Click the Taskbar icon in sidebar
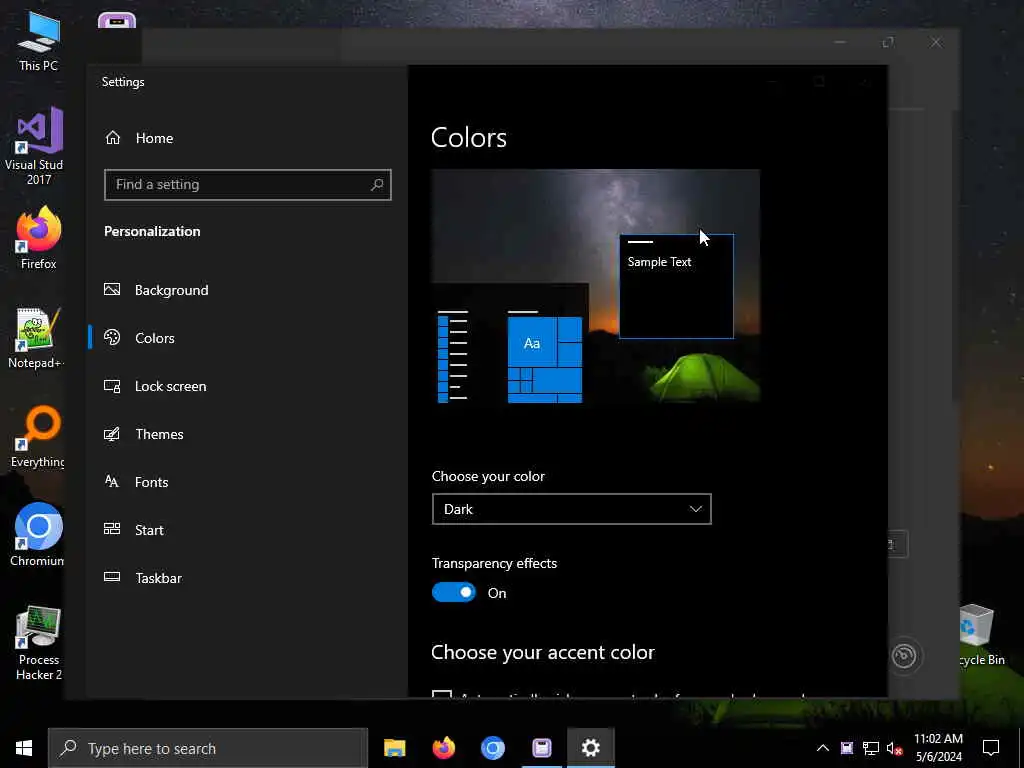Image resolution: width=1024 pixels, height=768 pixels. (x=112, y=577)
